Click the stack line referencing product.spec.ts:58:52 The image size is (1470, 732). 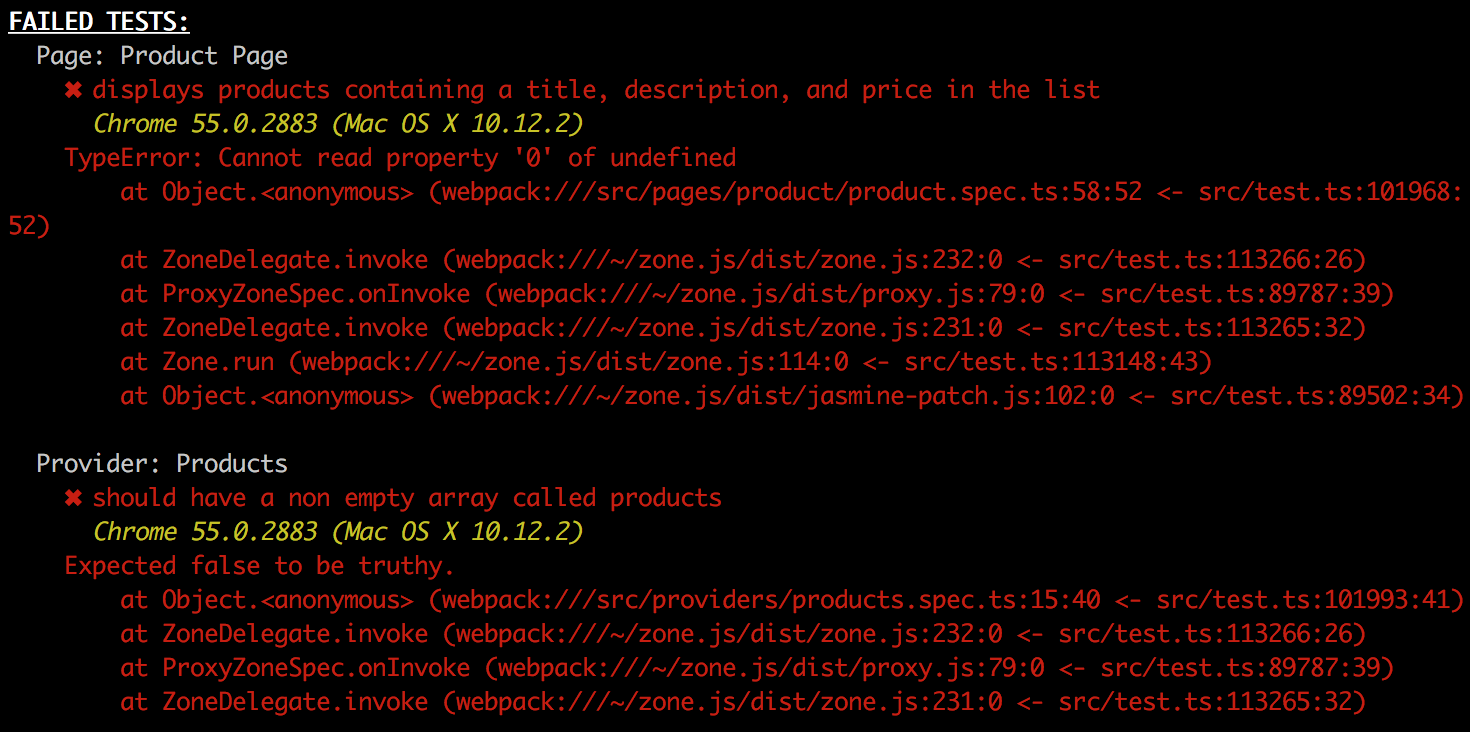pos(735,209)
